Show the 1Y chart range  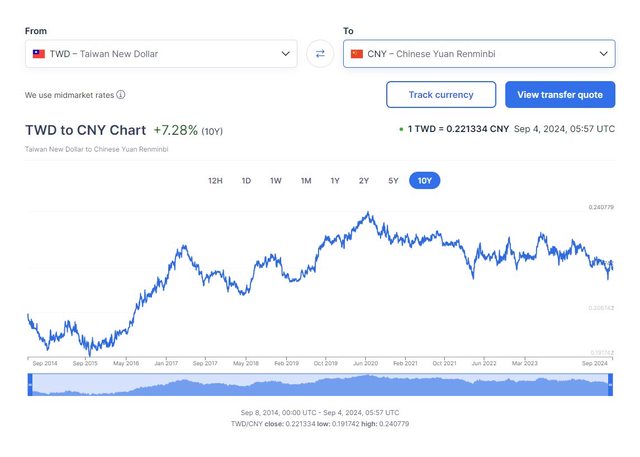pyautogui.click(x=335, y=181)
